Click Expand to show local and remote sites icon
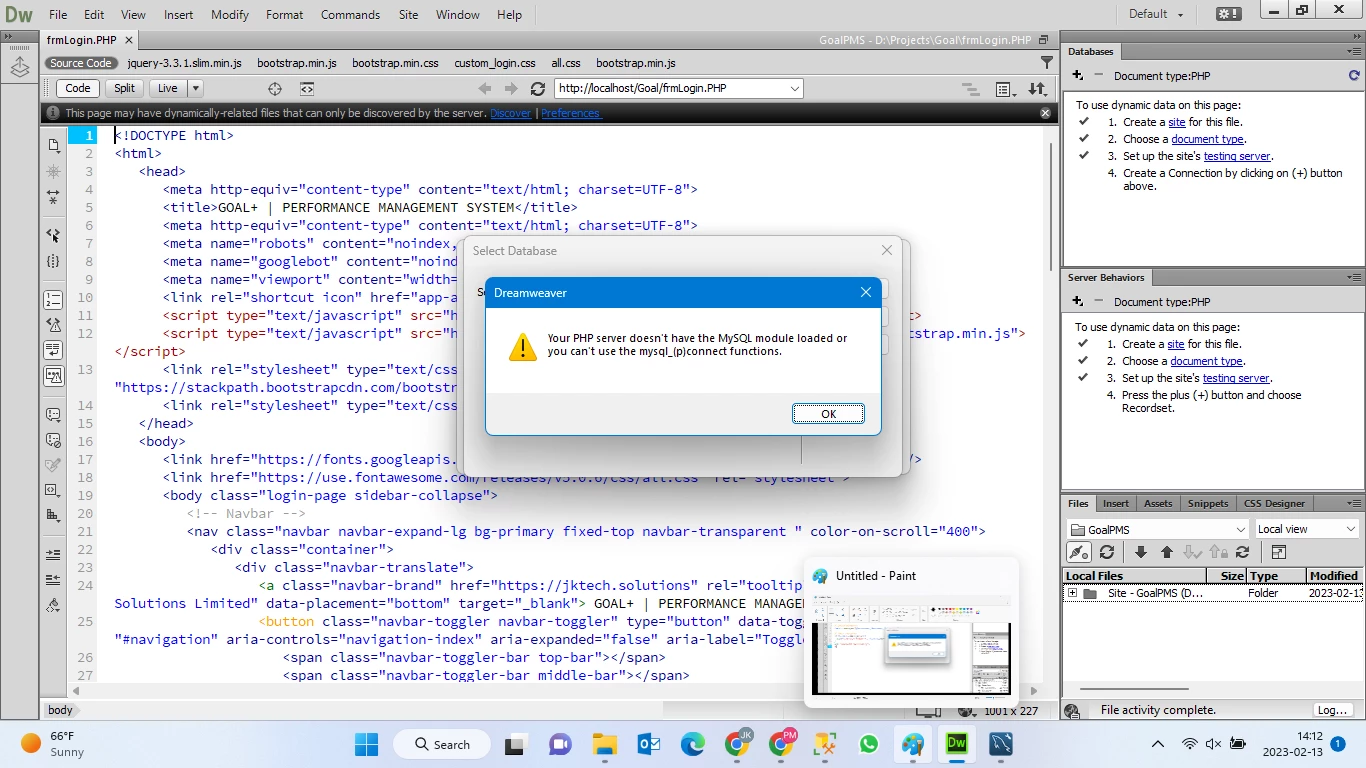 1278,552
